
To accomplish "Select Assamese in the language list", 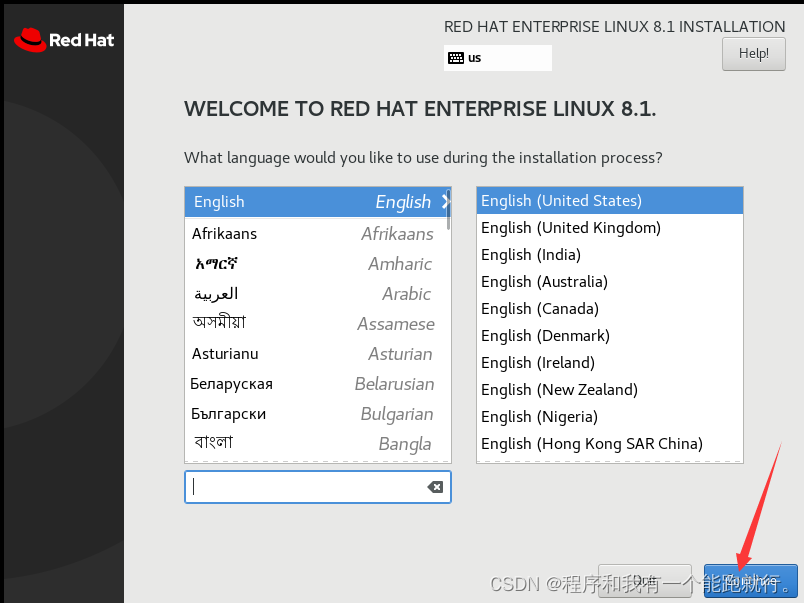I will pyautogui.click(x=317, y=324).
